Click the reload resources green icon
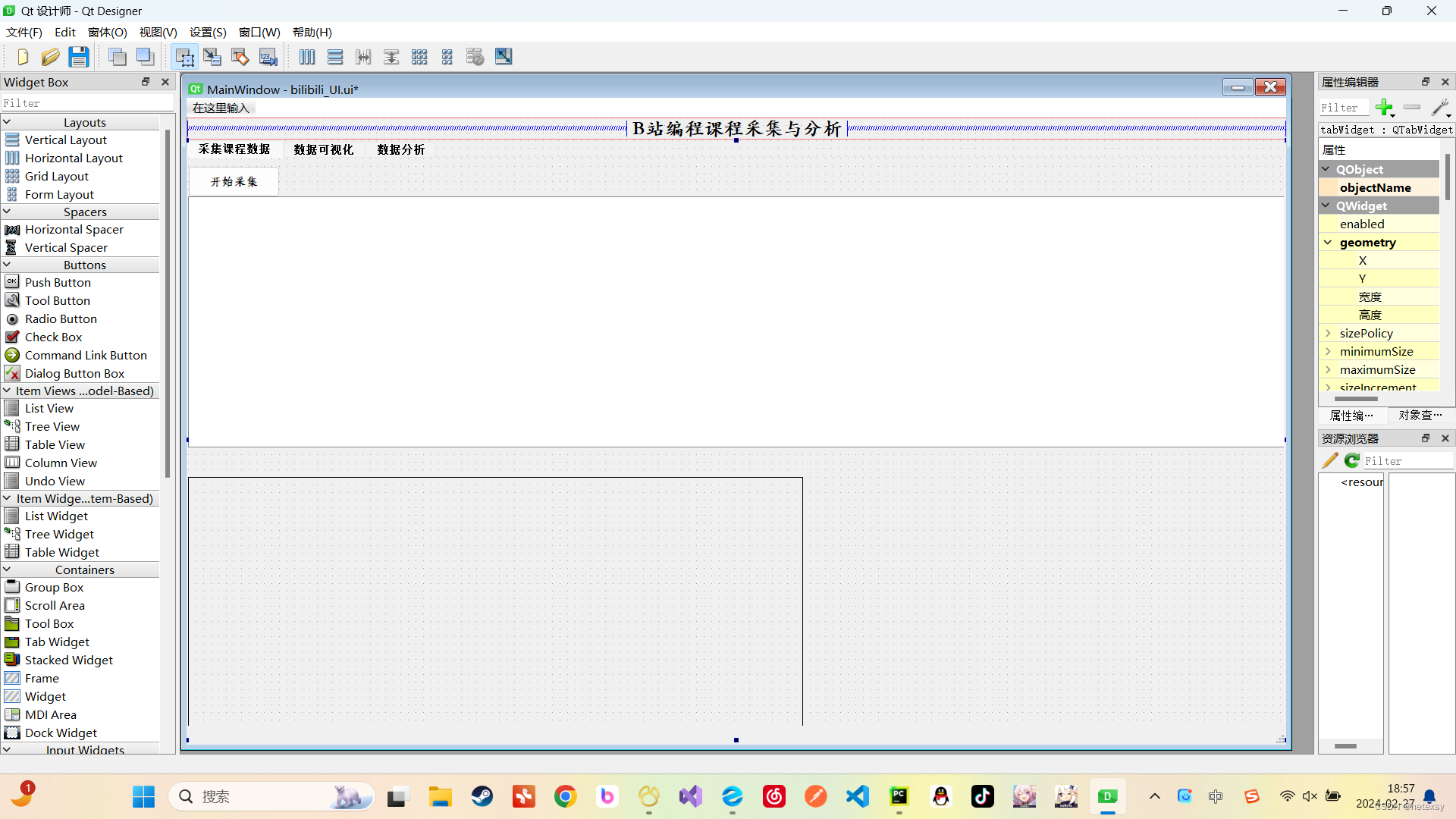This screenshot has height=819, width=1456. (x=1352, y=460)
